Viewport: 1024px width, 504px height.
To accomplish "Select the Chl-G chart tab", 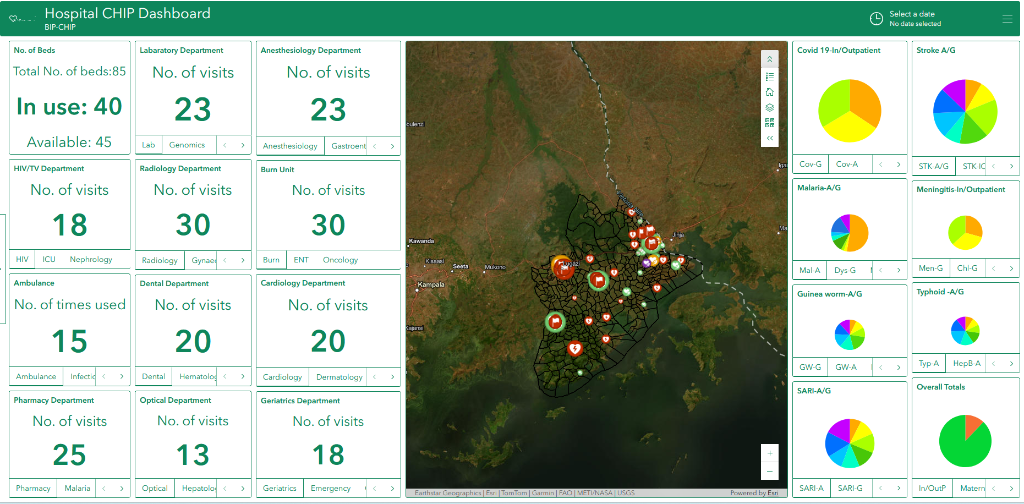I will pos(967,268).
